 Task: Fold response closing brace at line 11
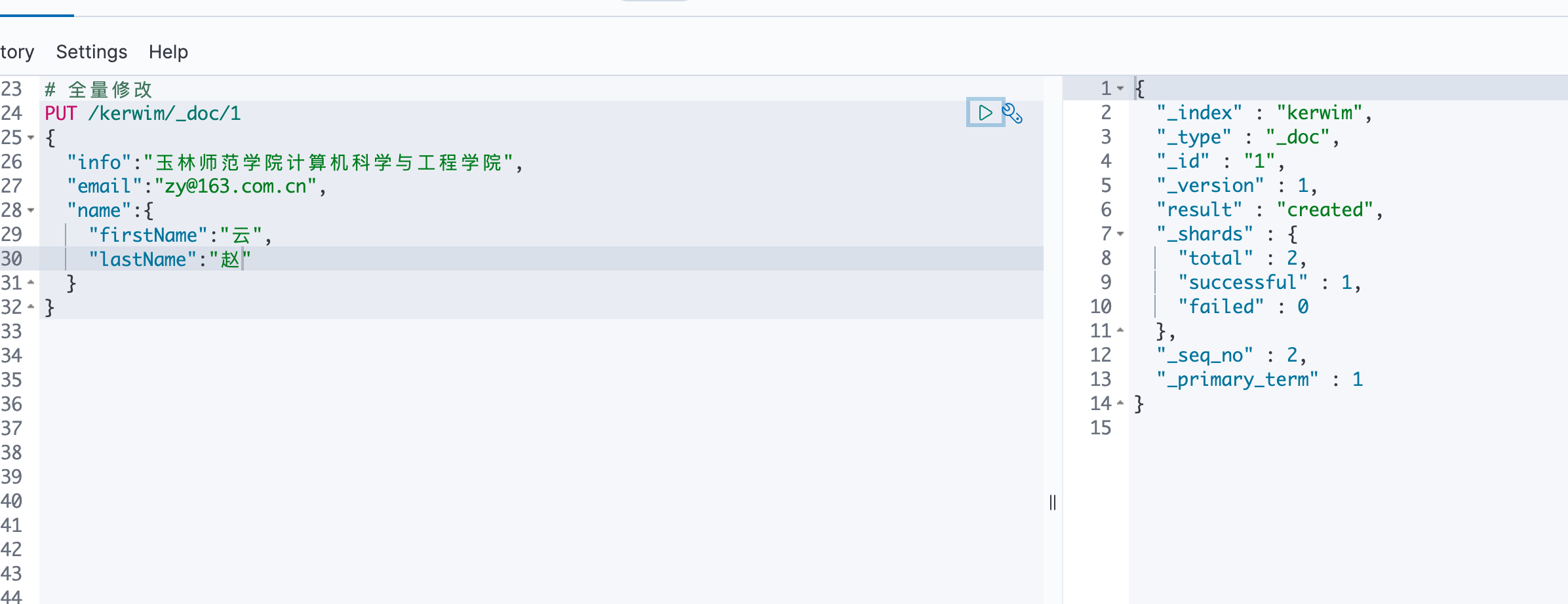pos(1120,331)
